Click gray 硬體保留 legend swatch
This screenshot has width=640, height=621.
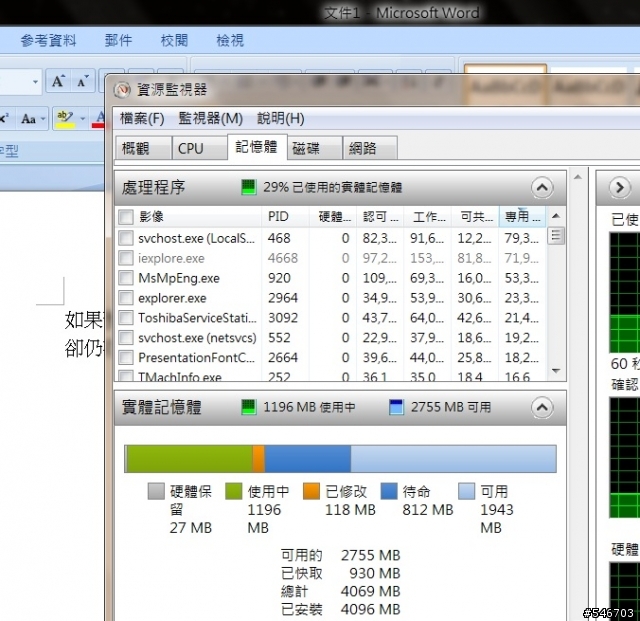point(156,491)
